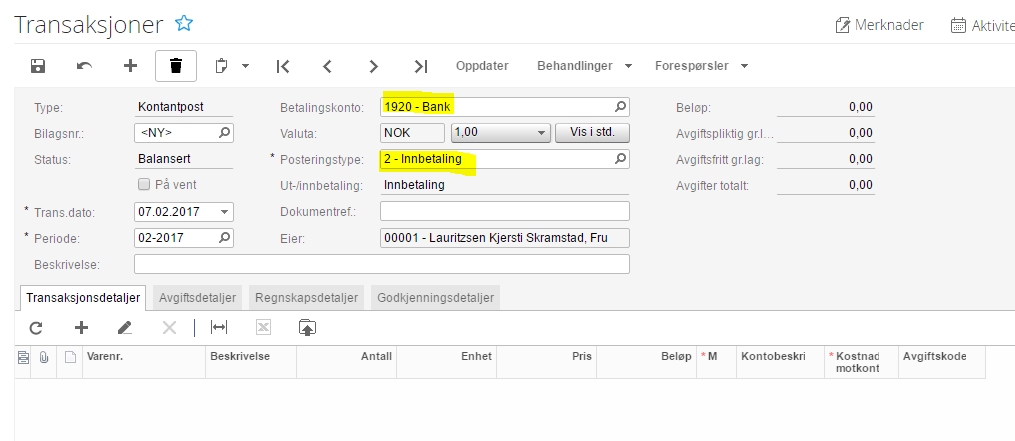
Task: Click the save diskette icon
Action: tap(38, 66)
